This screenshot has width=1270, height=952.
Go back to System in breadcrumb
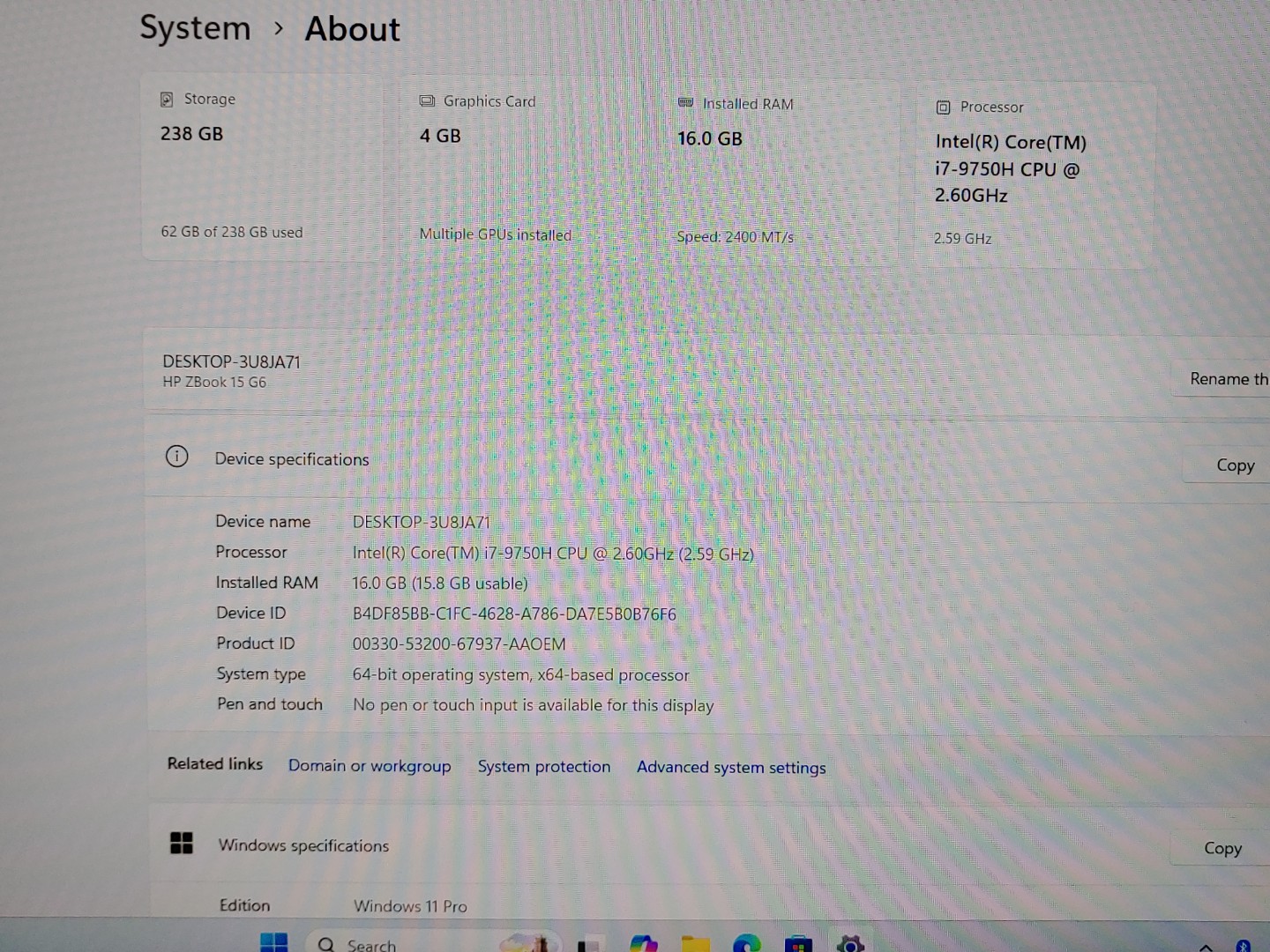pos(196,28)
